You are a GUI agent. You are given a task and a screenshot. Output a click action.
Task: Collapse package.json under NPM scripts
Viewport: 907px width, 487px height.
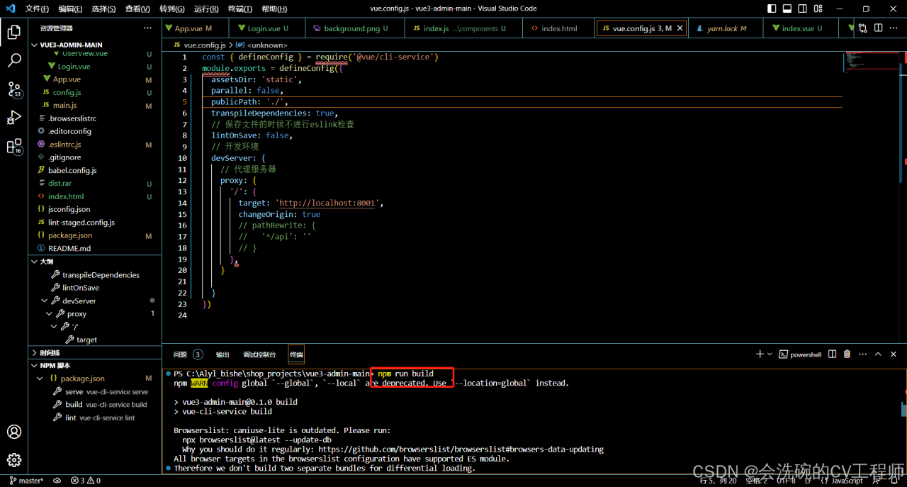tap(40, 378)
